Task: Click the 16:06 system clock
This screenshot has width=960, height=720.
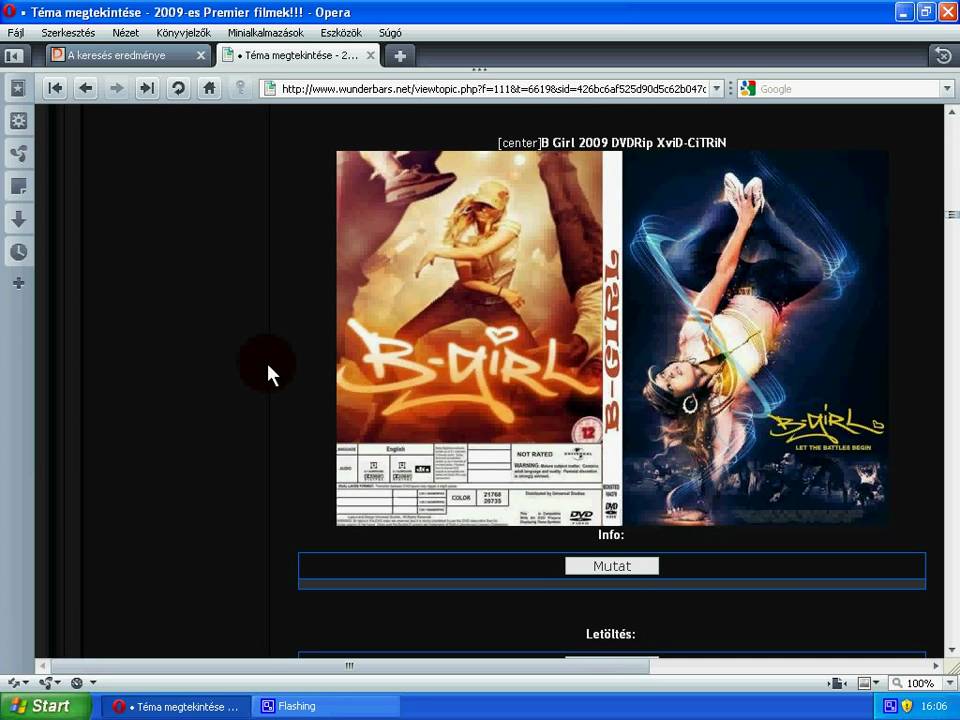Action: click(x=934, y=706)
